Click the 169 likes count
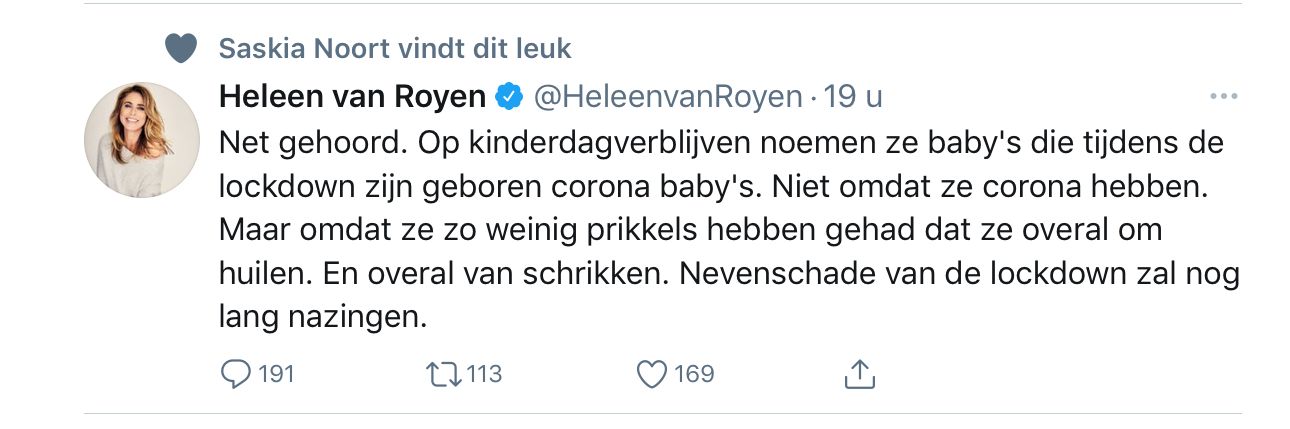The image size is (1290, 429). 694,375
